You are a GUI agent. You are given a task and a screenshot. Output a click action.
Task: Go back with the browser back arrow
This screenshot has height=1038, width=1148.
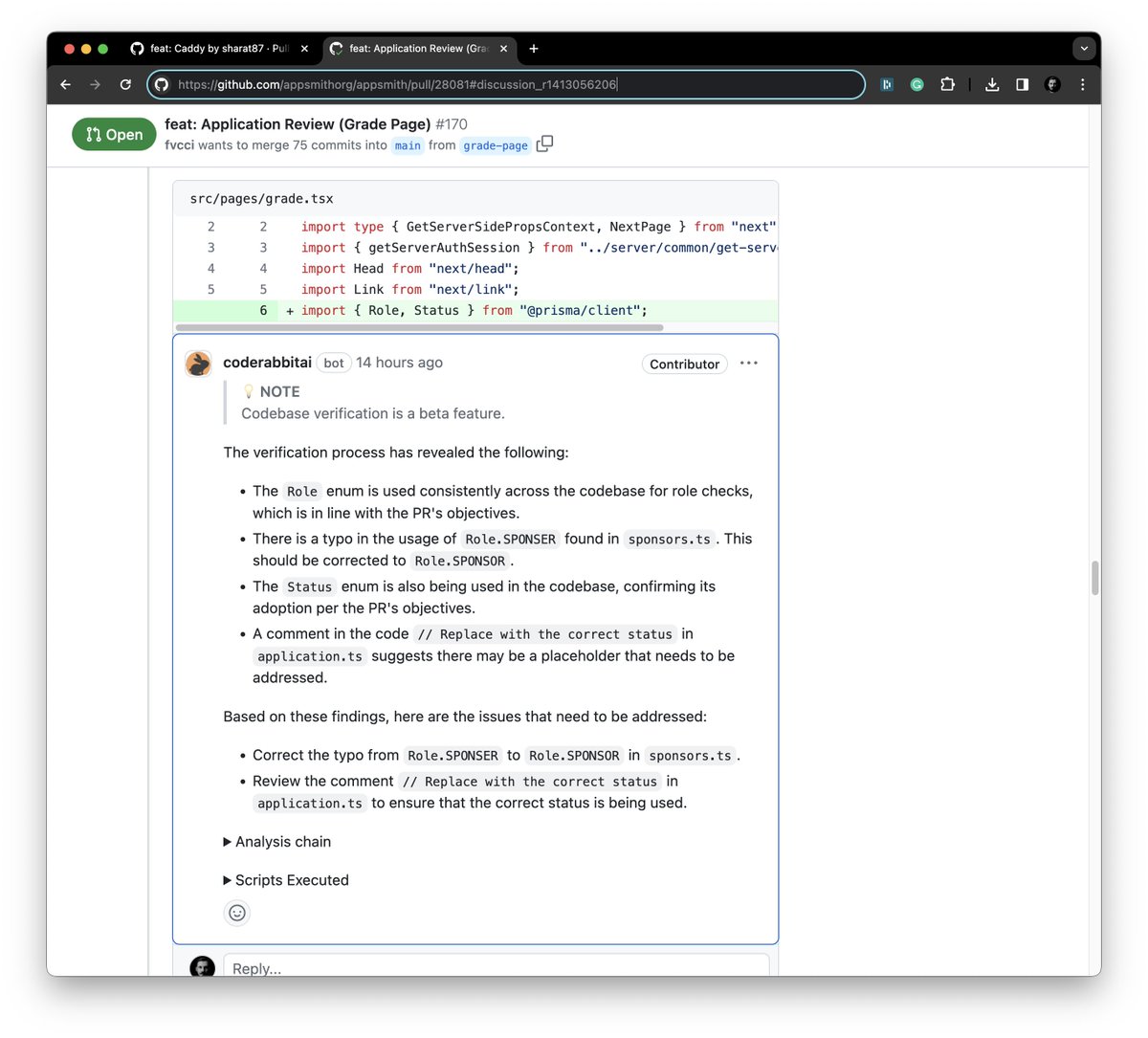tap(65, 84)
